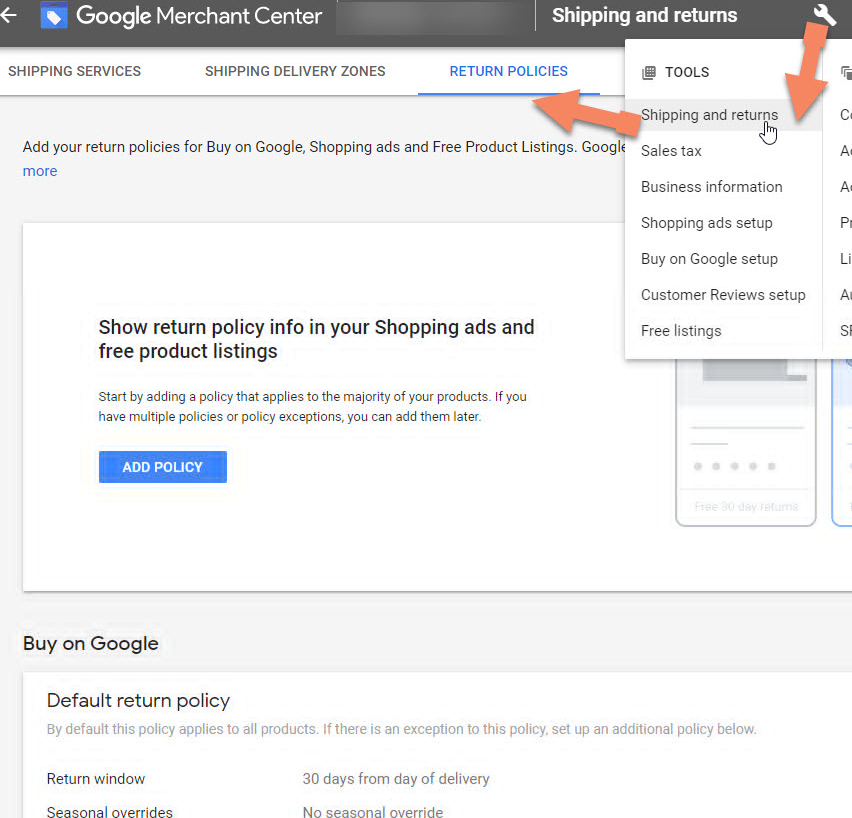852x818 pixels.
Task: Click the 'Return window' label
Action: 96,779
